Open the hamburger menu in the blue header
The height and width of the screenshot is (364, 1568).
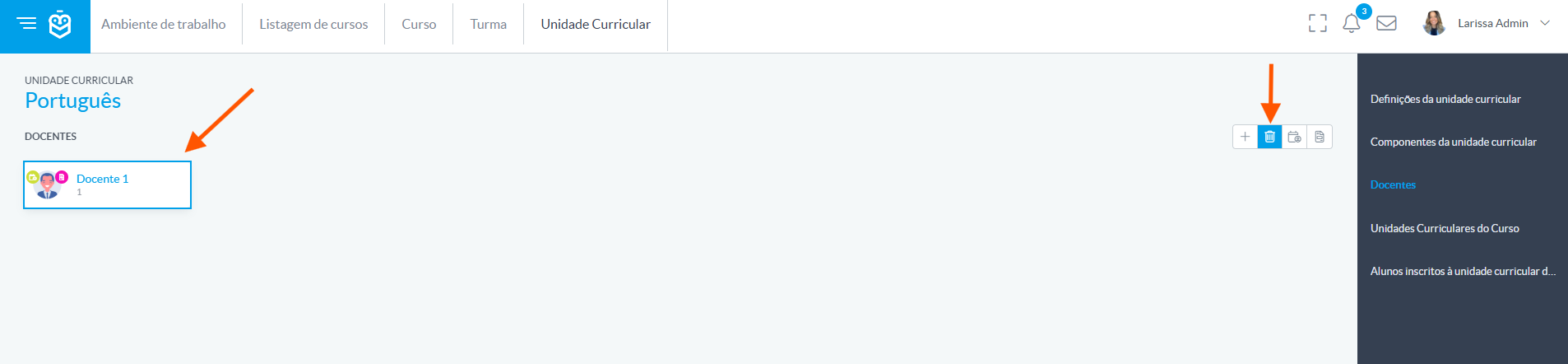click(27, 24)
